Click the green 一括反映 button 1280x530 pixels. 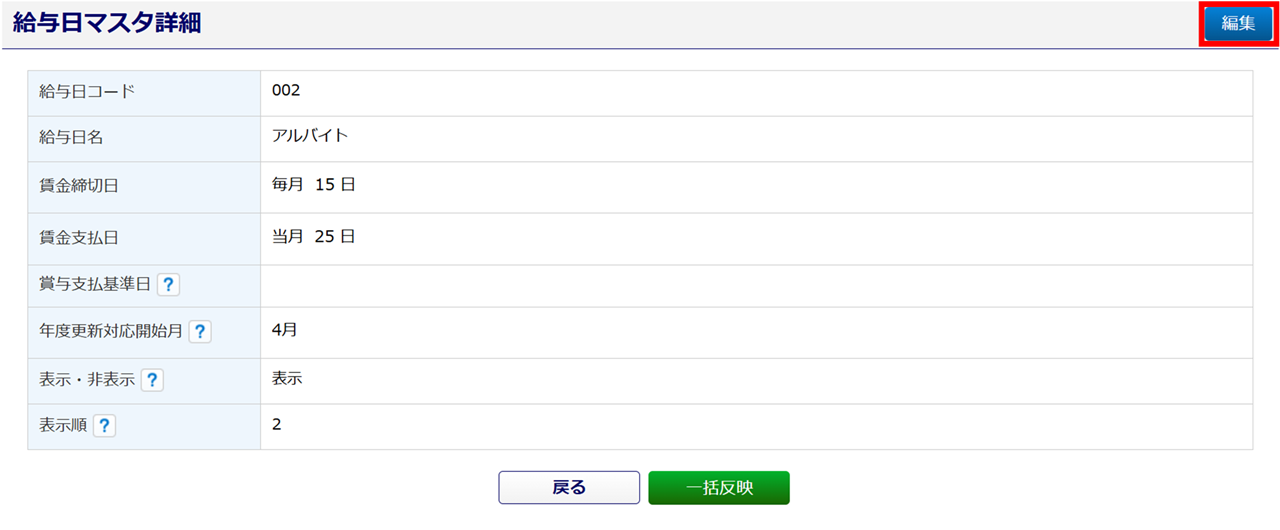(x=719, y=488)
